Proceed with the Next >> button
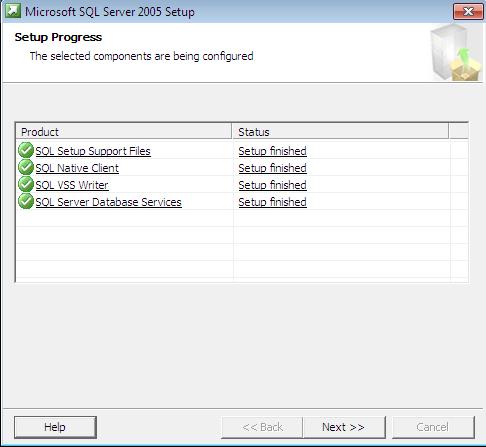Viewport: 486px width, 447px height. coord(343,427)
